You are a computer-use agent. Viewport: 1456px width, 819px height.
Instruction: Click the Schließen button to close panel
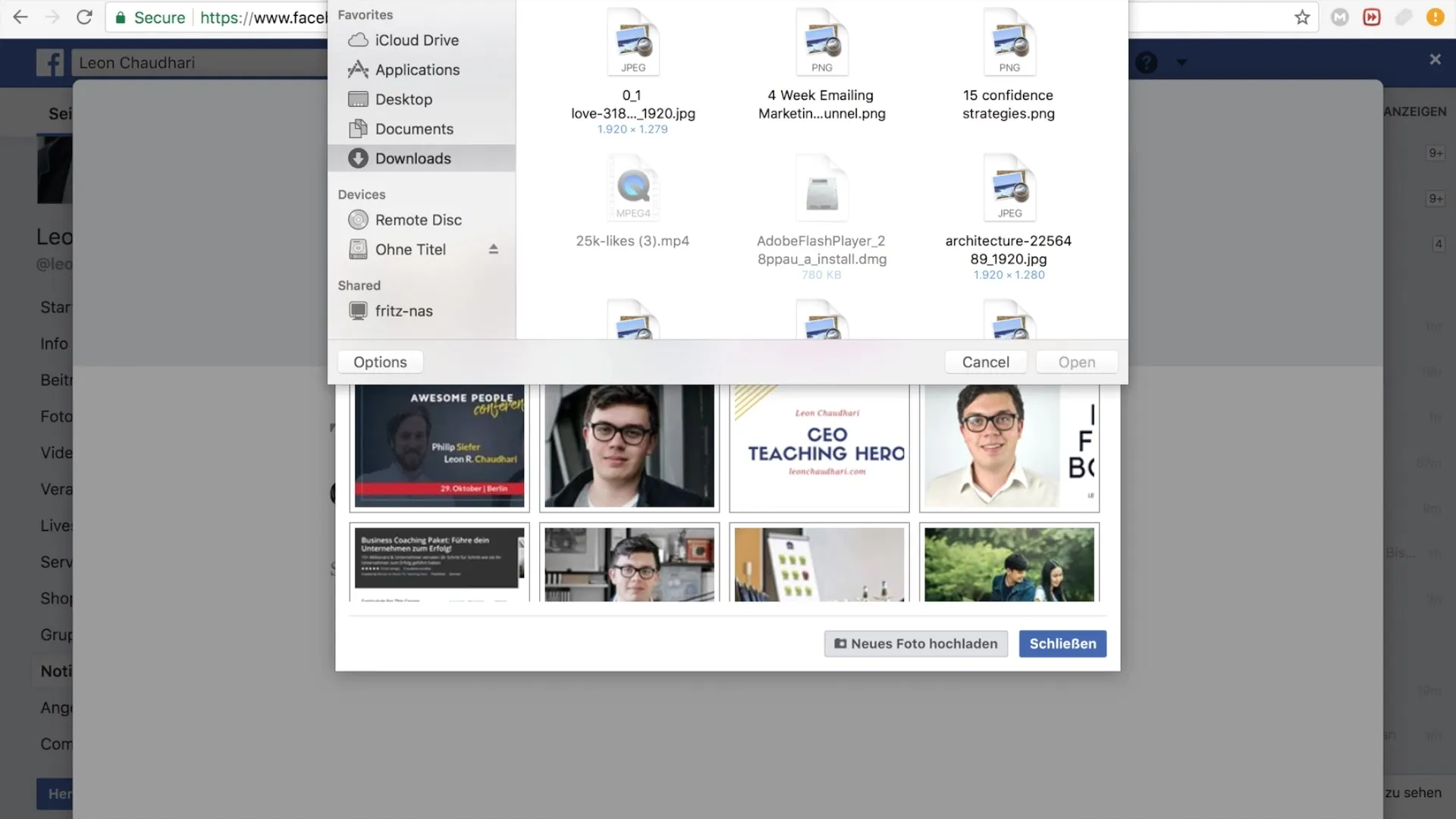coord(1062,643)
